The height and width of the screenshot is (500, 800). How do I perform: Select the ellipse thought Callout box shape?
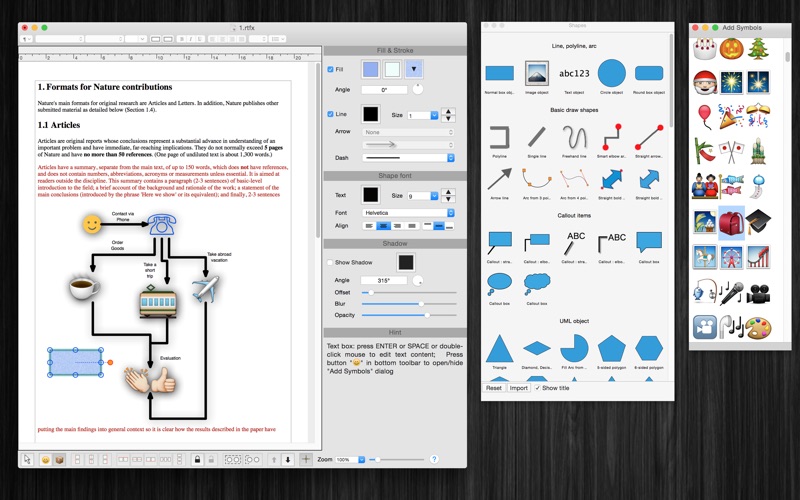pos(499,284)
